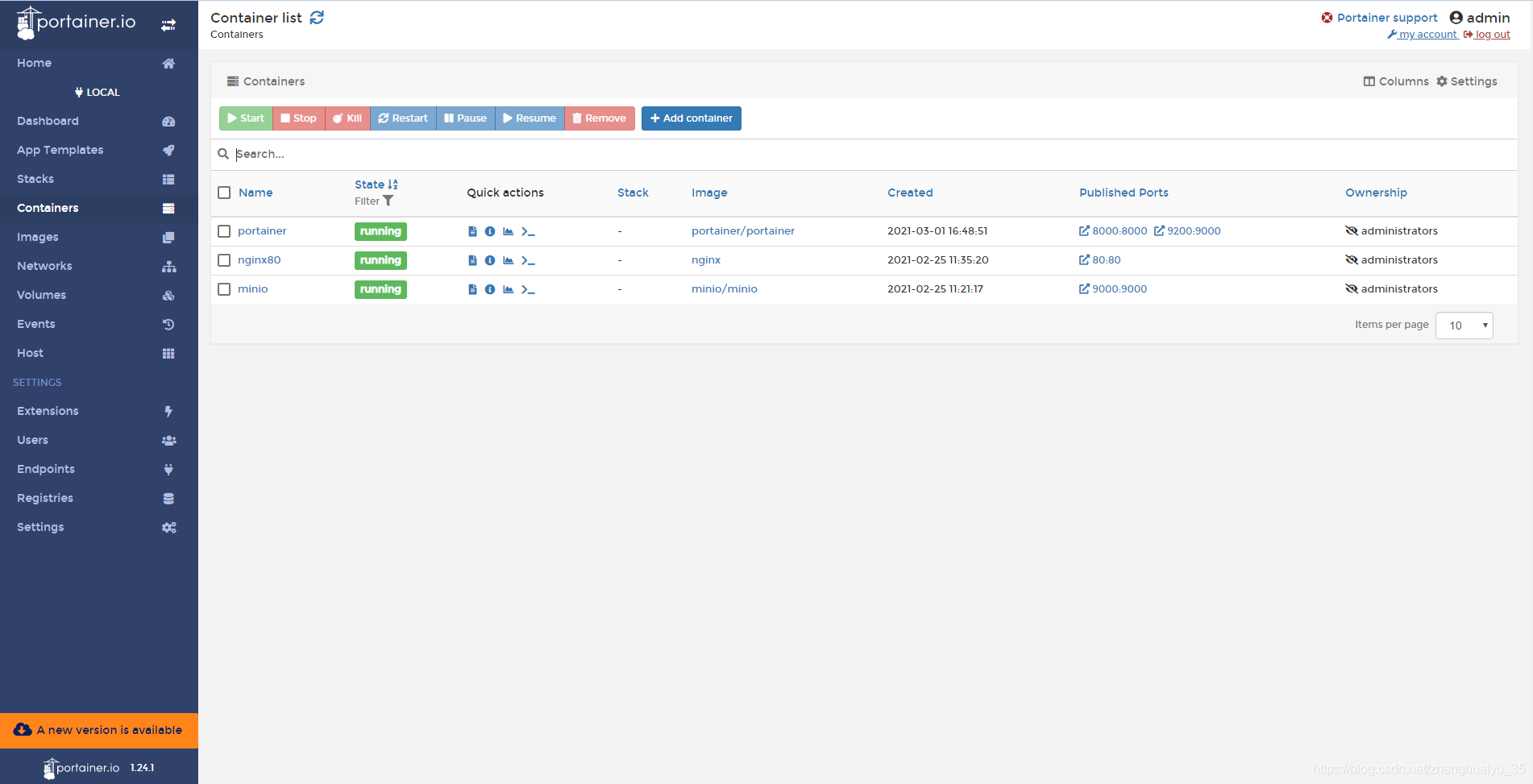
Task: Click the portainer.io logo at top of sidebar
Action: click(x=77, y=23)
